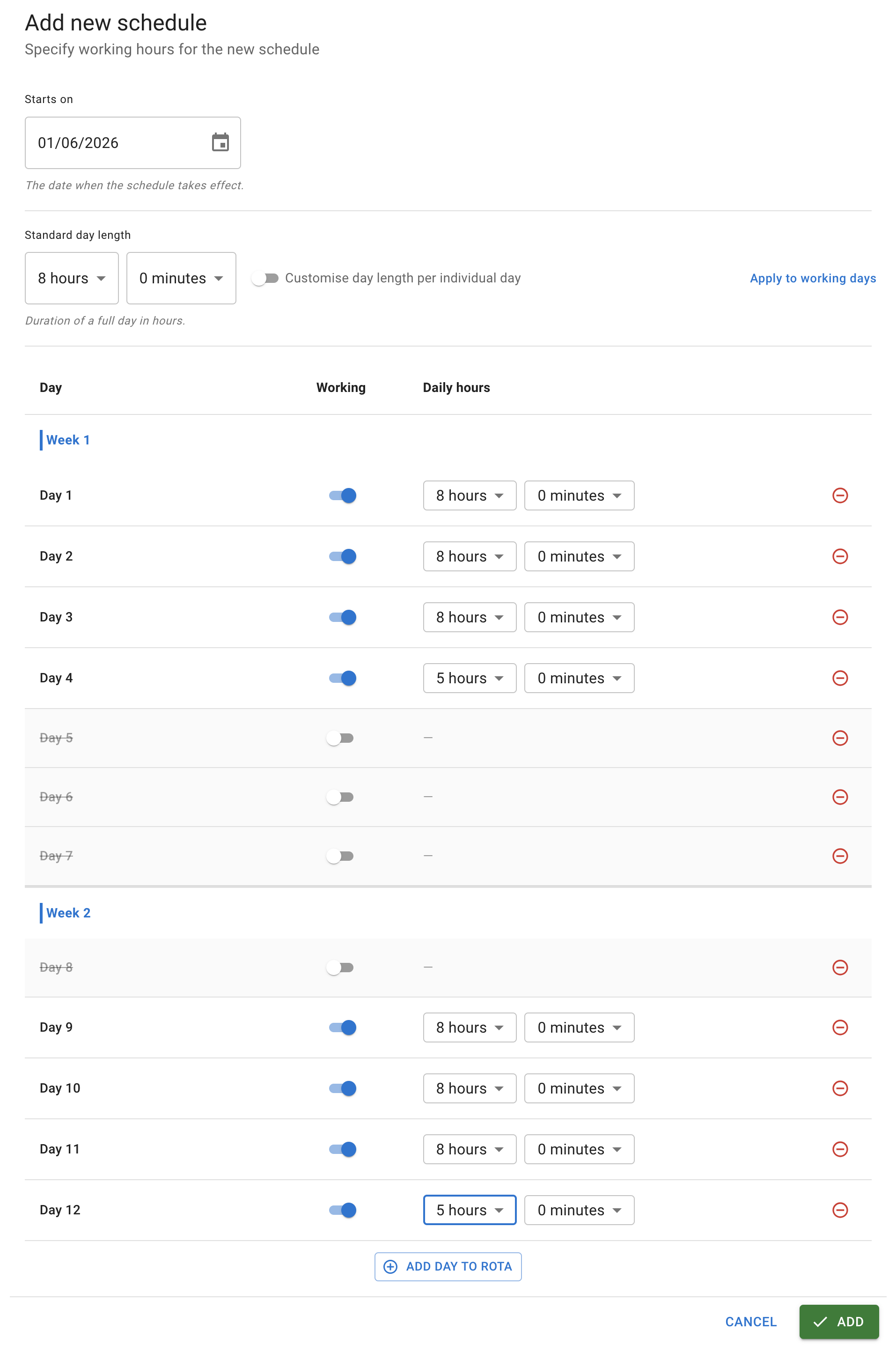Open the Day 9 minutes dropdown
Screen dimensions: 896x1360
click(x=580, y=1027)
